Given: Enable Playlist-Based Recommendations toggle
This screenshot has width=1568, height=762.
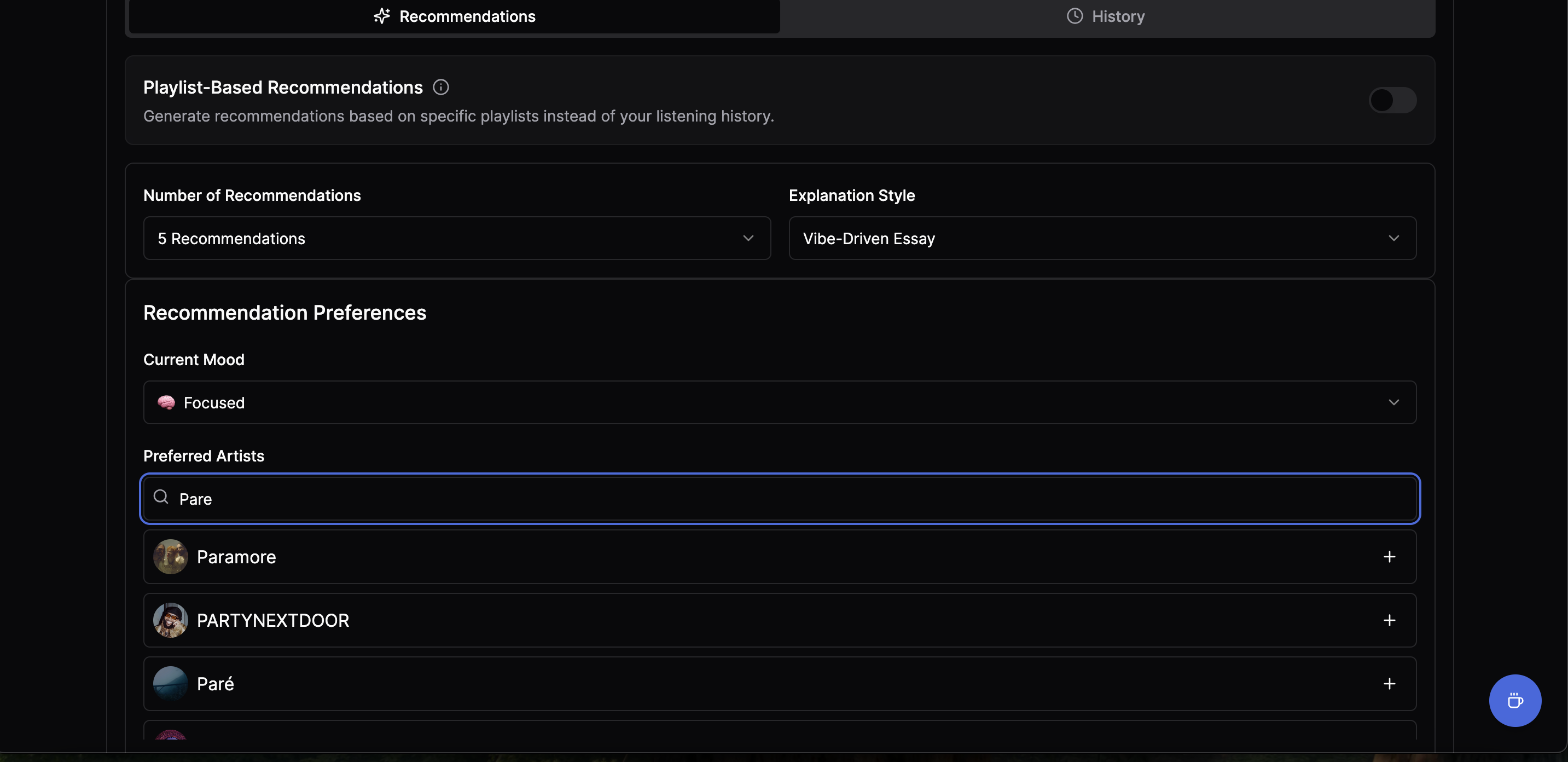Looking at the screenshot, I should point(1392,100).
